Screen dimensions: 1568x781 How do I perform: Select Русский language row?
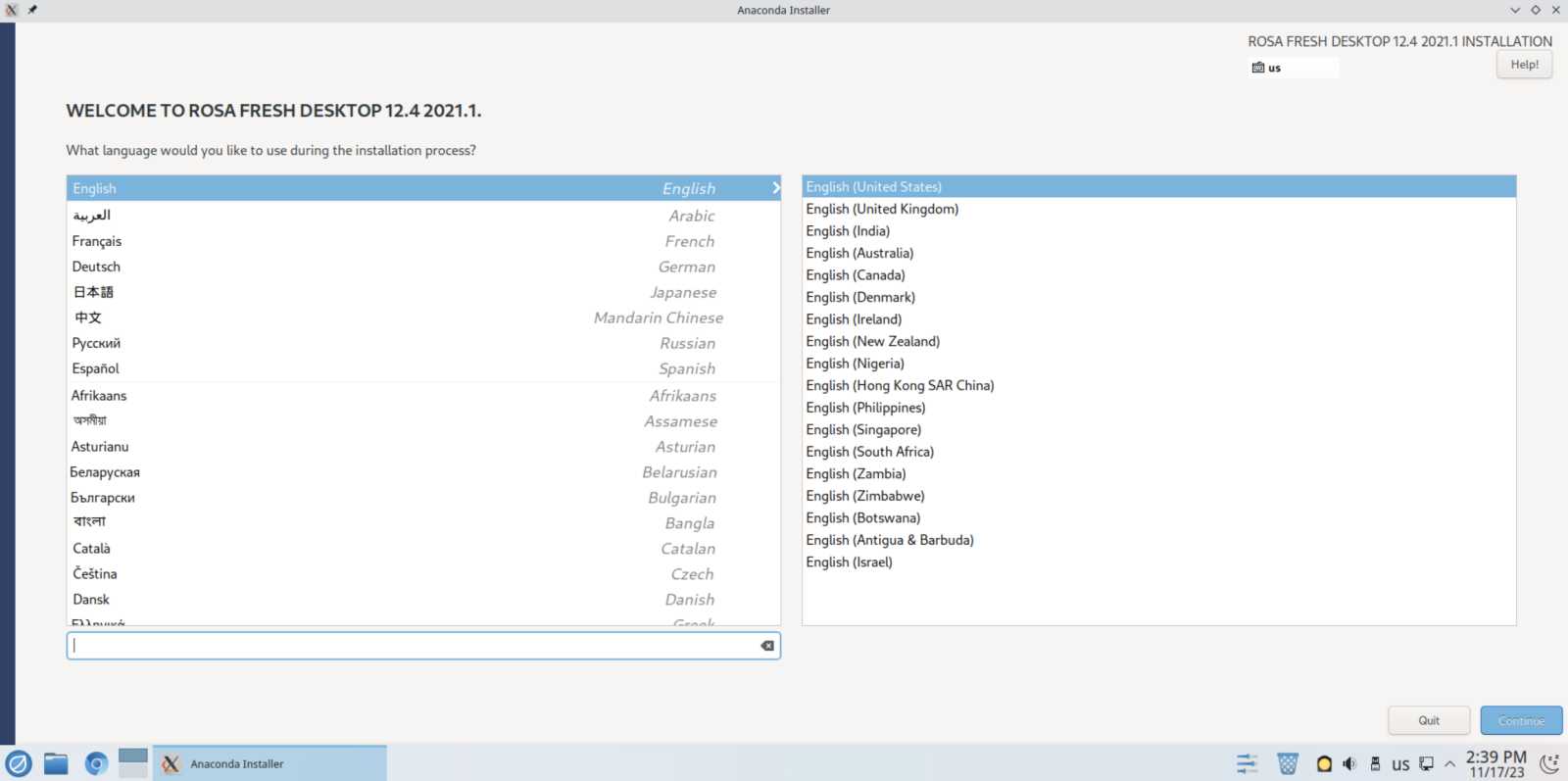coord(423,343)
